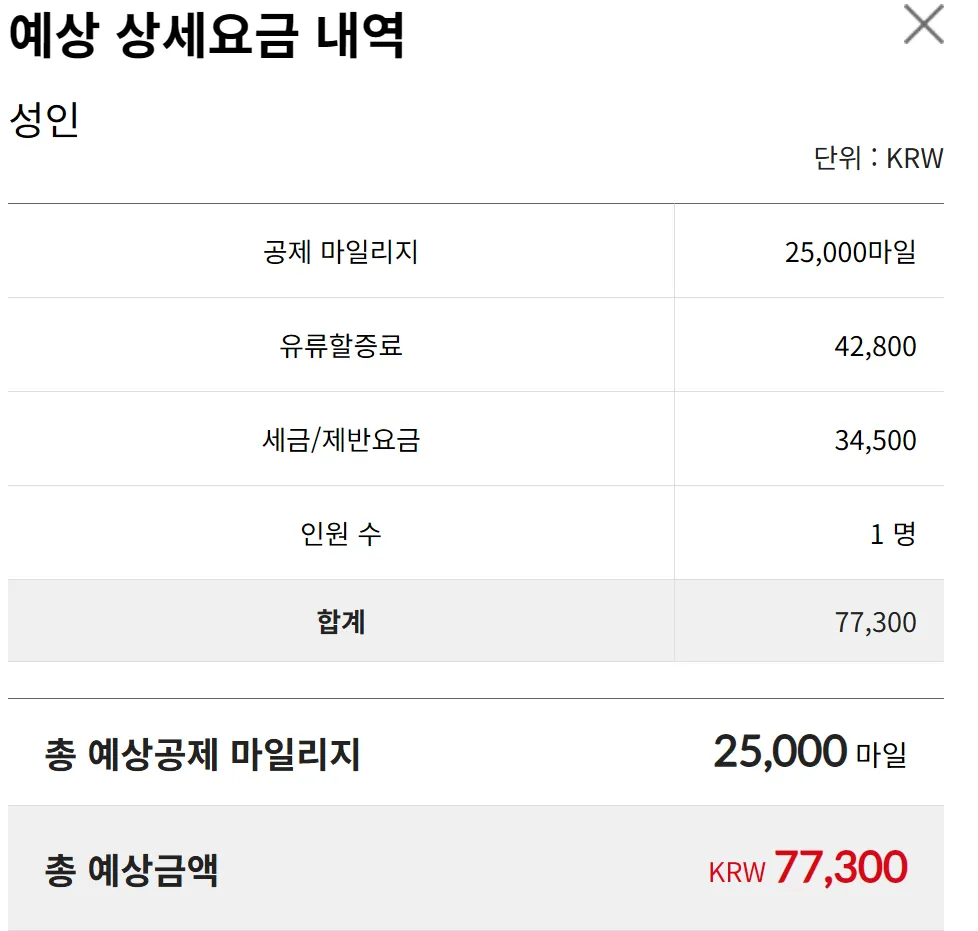Select the 42,800 fuel surcharge amount
The height and width of the screenshot is (931, 978).
(875, 346)
